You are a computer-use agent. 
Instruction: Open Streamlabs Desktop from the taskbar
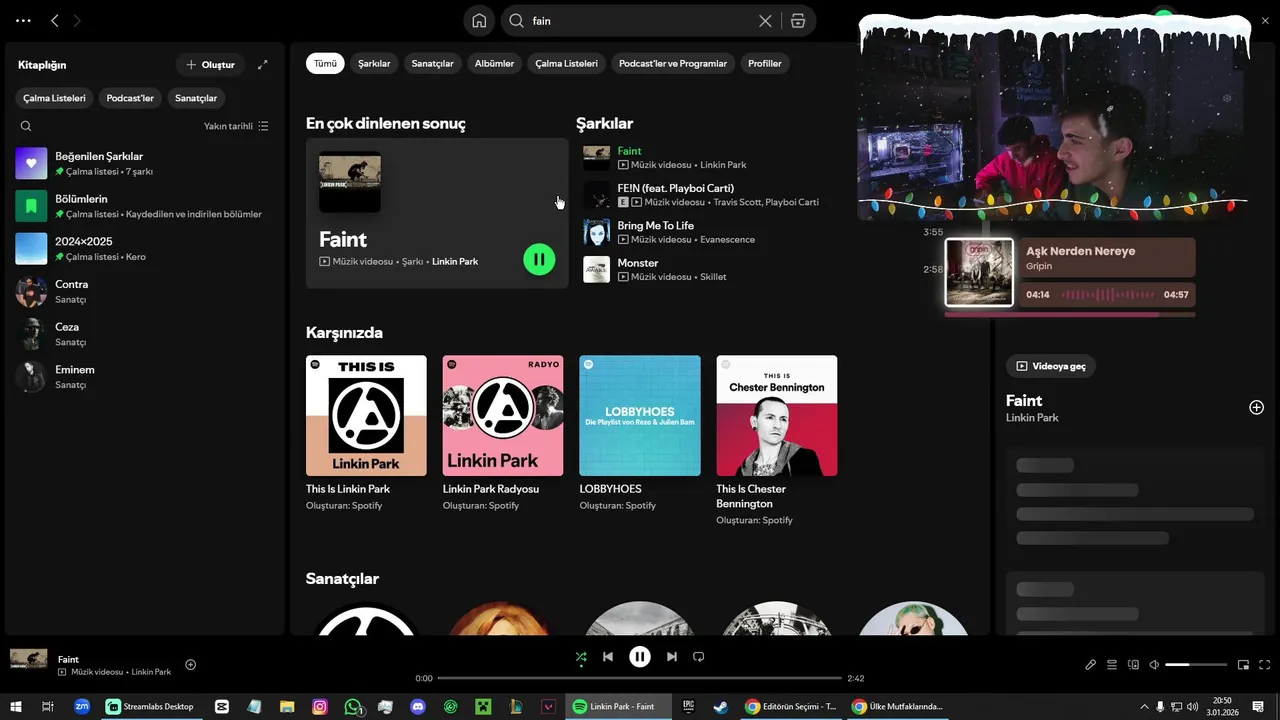[x=151, y=706]
